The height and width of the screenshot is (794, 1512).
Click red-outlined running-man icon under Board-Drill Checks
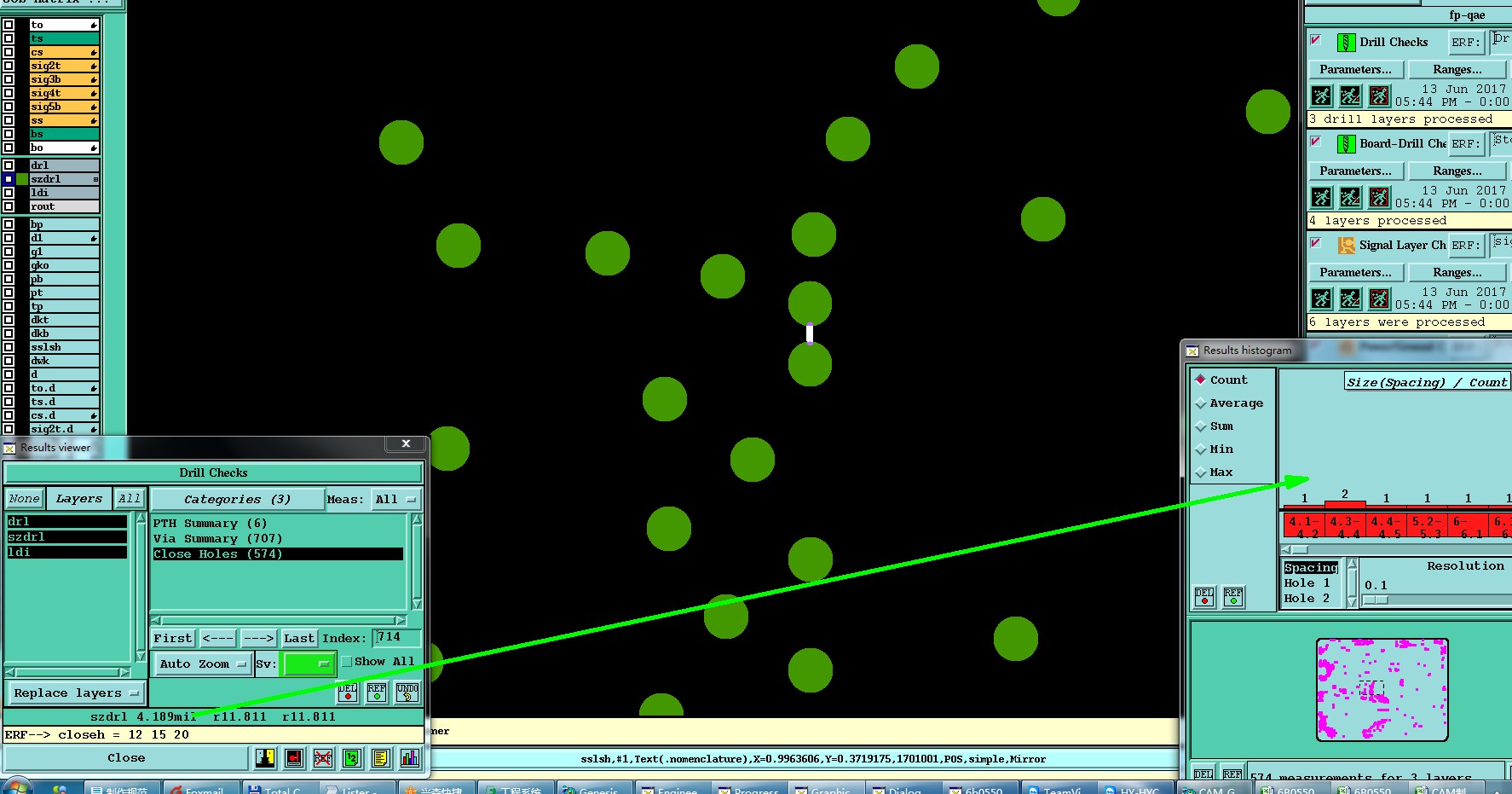pos(1379,197)
